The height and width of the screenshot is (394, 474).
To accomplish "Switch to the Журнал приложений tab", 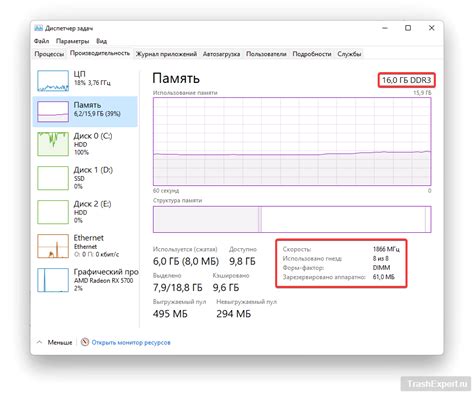I will tap(166, 54).
